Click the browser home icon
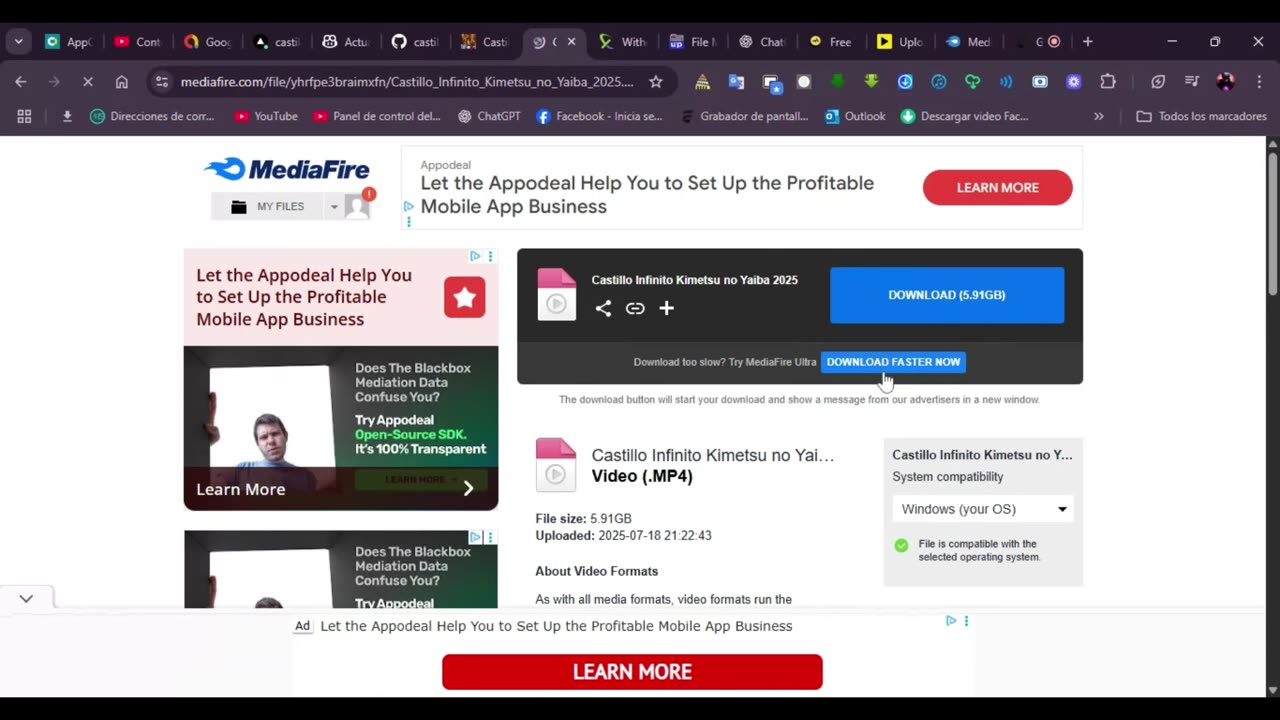 point(122,82)
